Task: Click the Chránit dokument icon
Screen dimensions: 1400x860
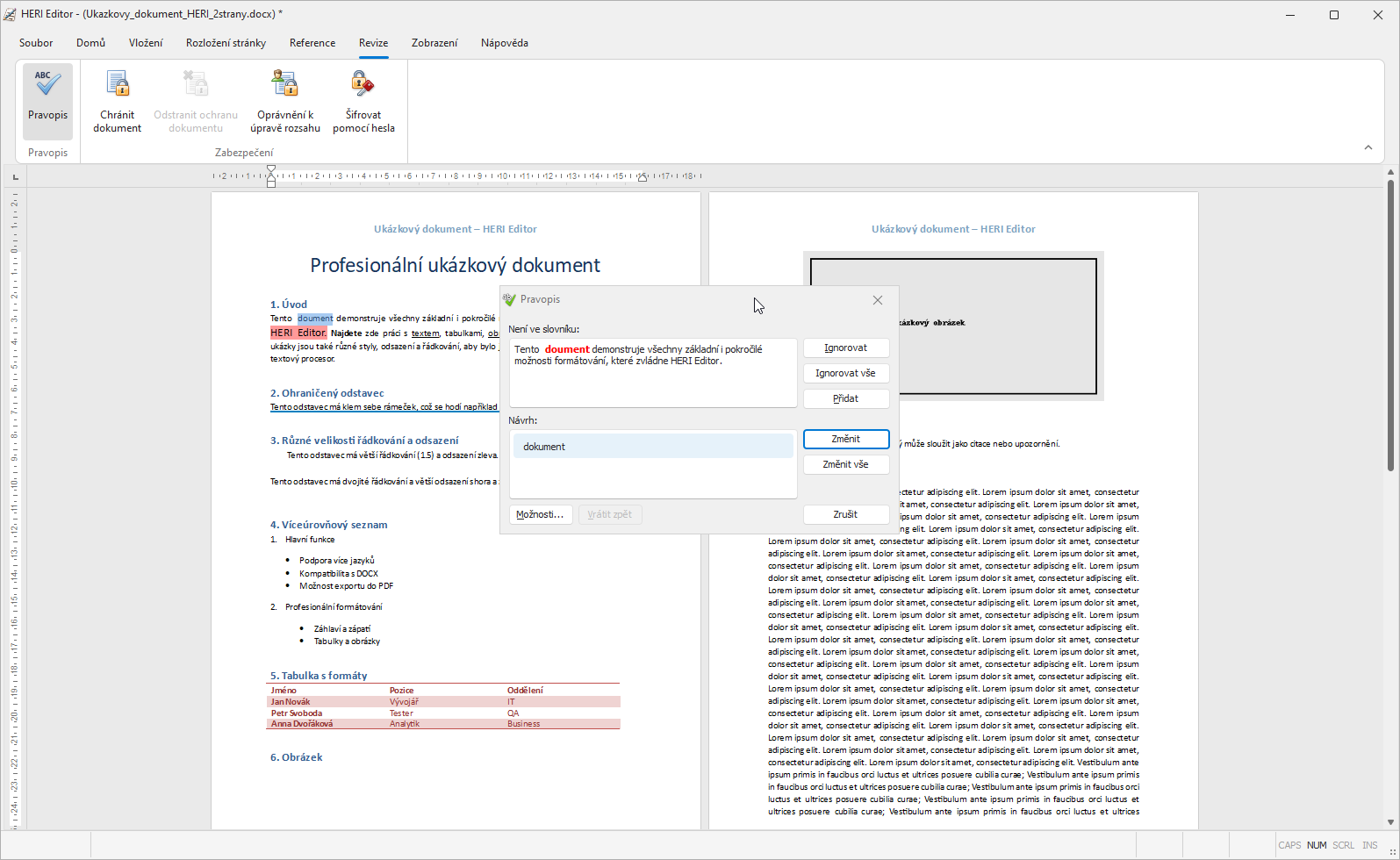Action: click(x=118, y=85)
